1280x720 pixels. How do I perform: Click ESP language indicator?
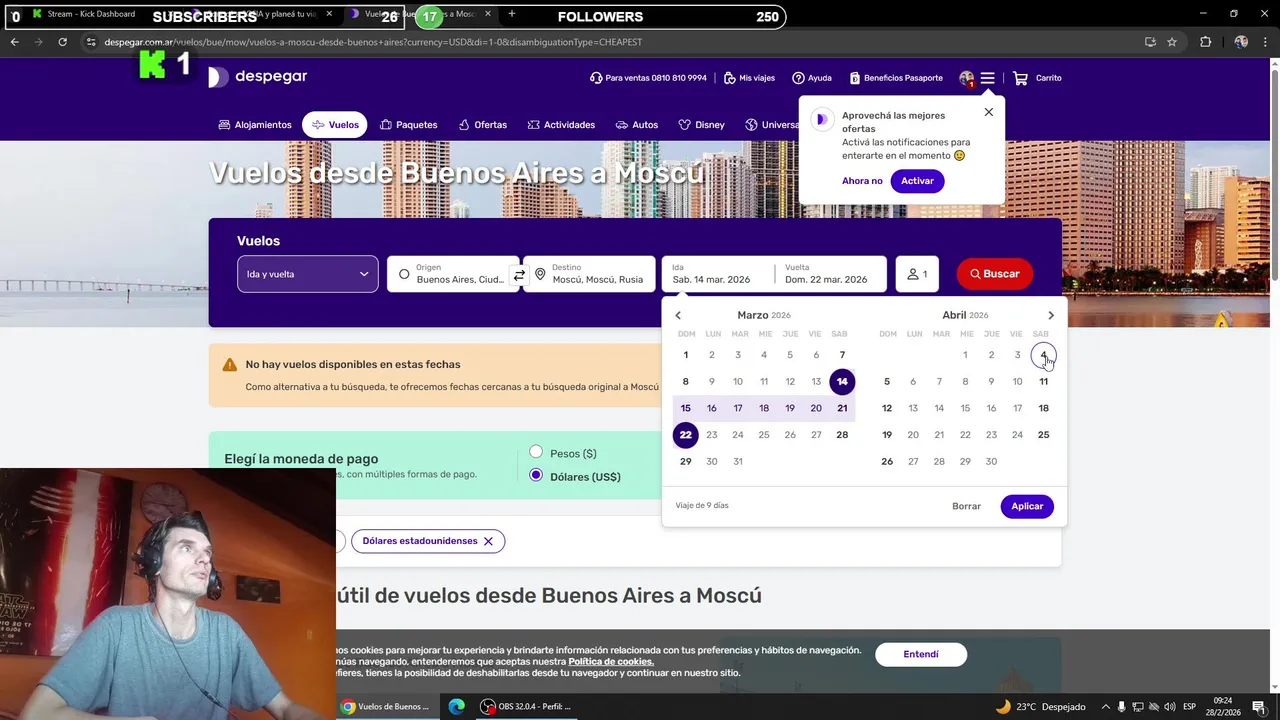(x=1189, y=706)
